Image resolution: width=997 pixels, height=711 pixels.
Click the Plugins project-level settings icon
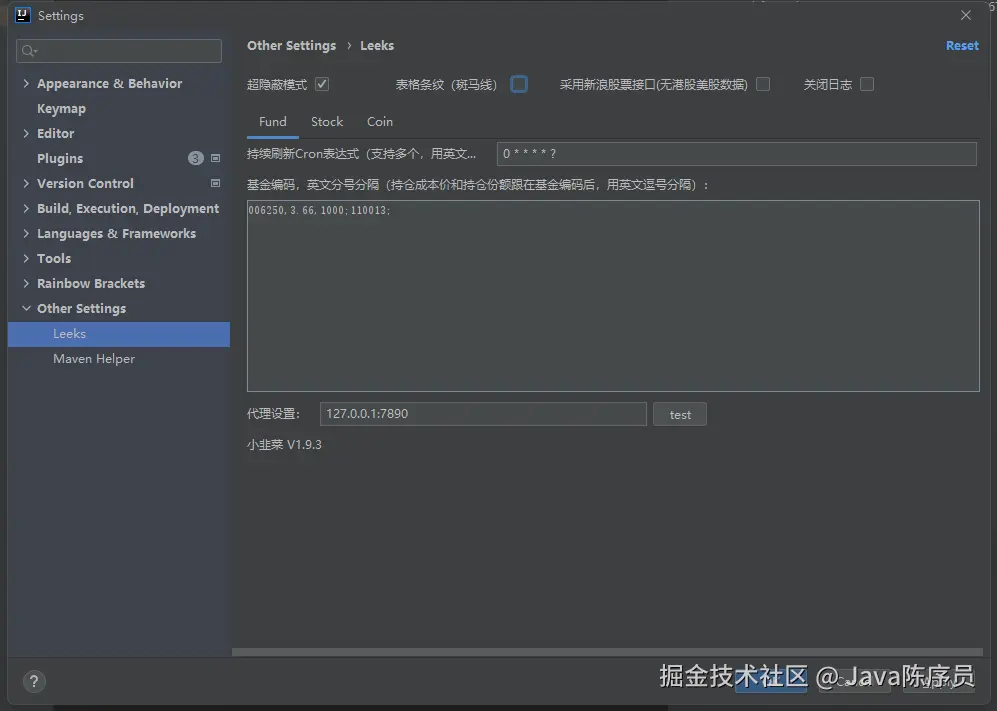[216, 158]
